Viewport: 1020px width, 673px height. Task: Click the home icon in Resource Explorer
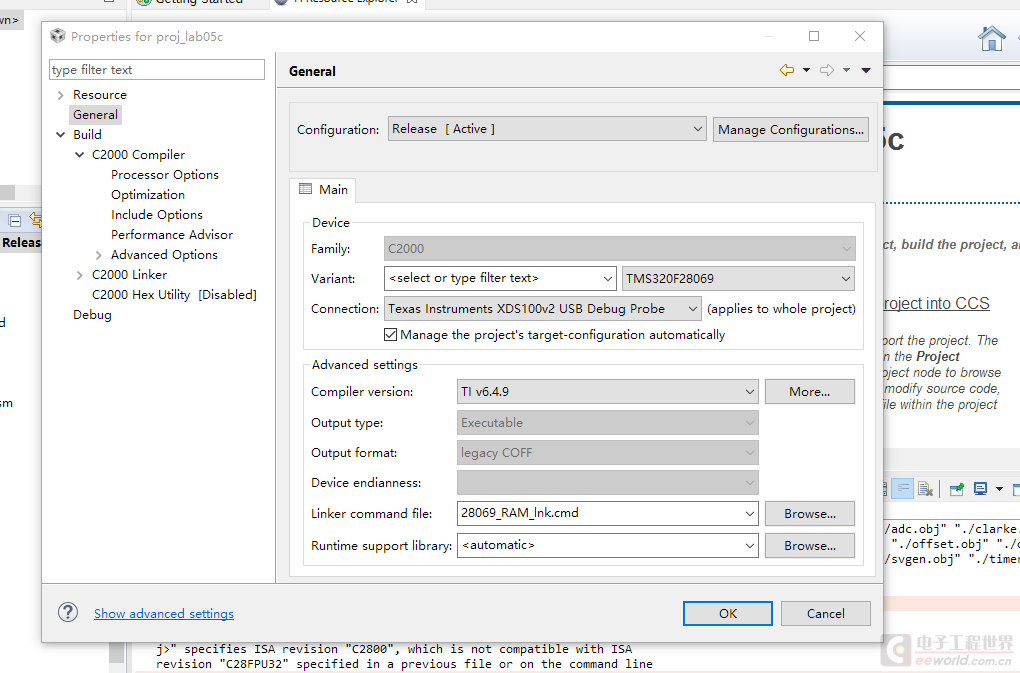tap(991, 38)
